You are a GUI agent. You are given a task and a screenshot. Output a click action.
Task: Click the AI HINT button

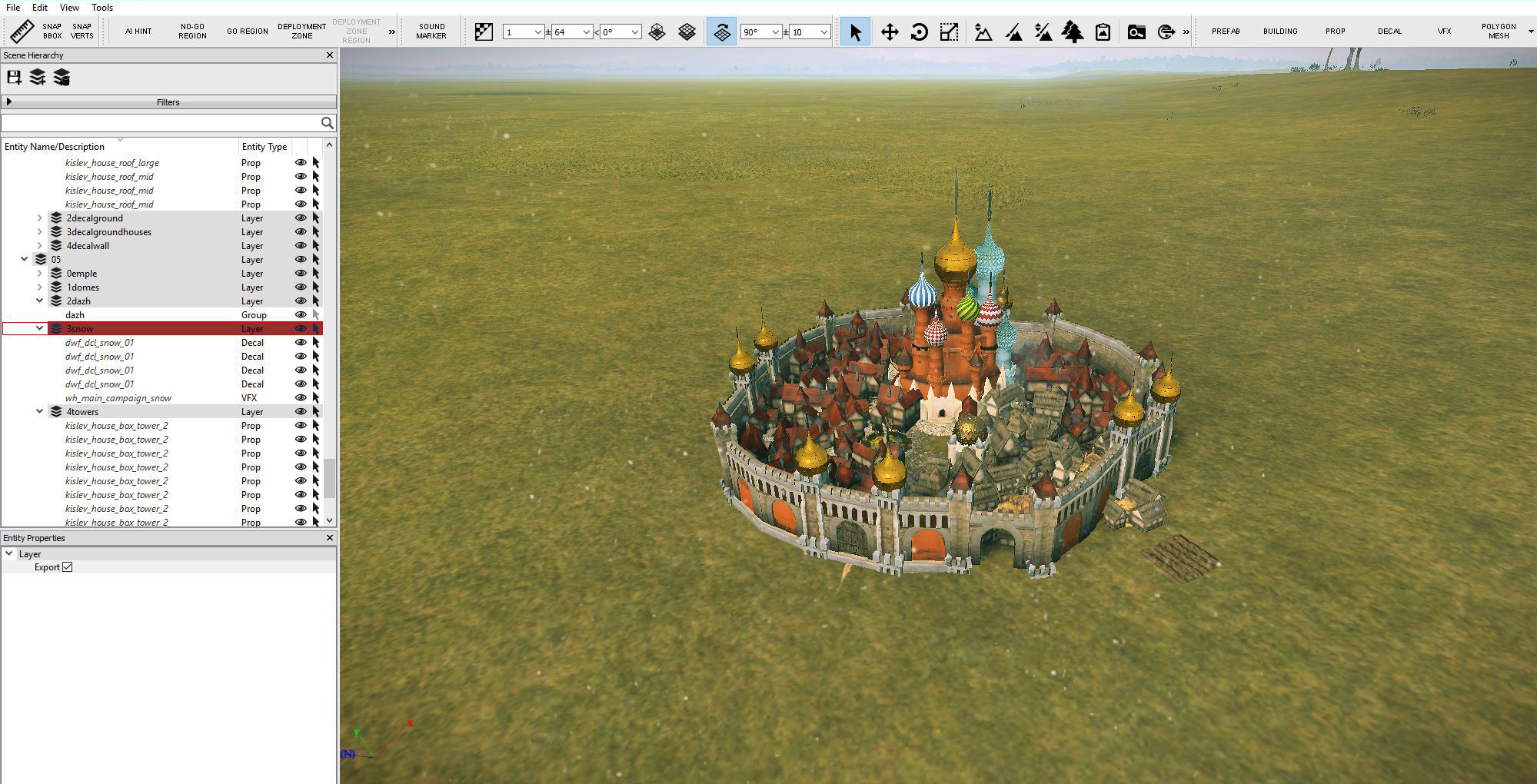138,32
